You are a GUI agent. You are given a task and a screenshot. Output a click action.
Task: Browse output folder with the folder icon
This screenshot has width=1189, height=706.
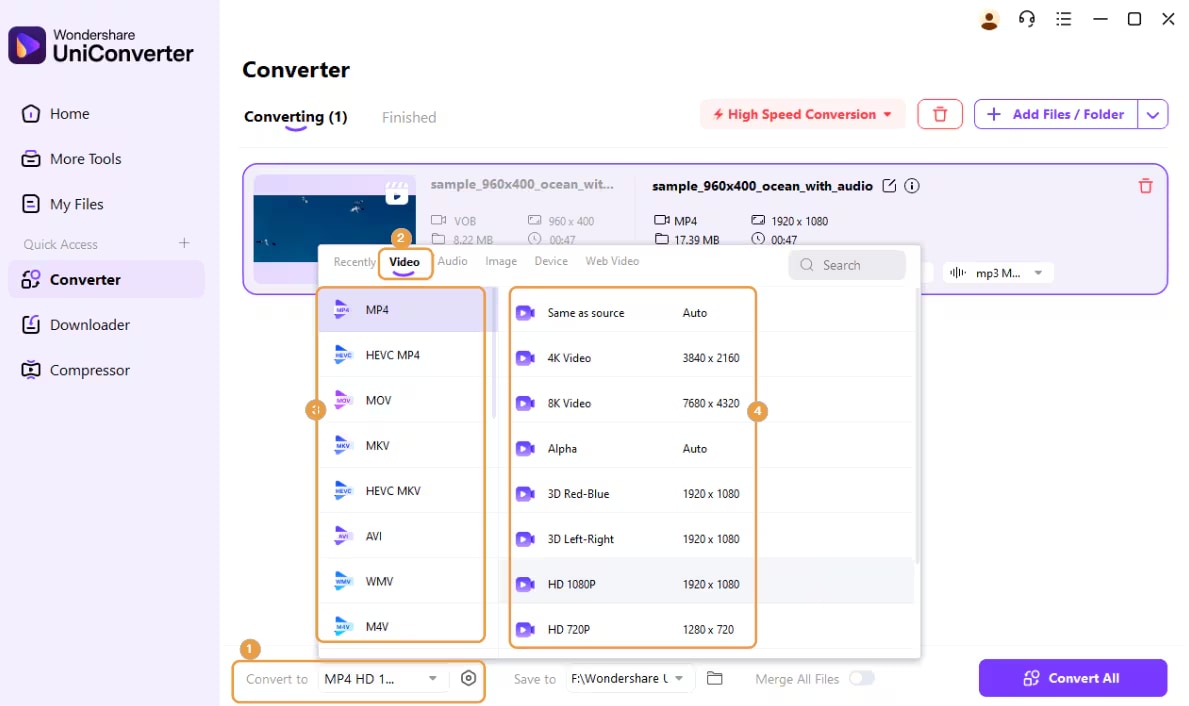tap(714, 678)
